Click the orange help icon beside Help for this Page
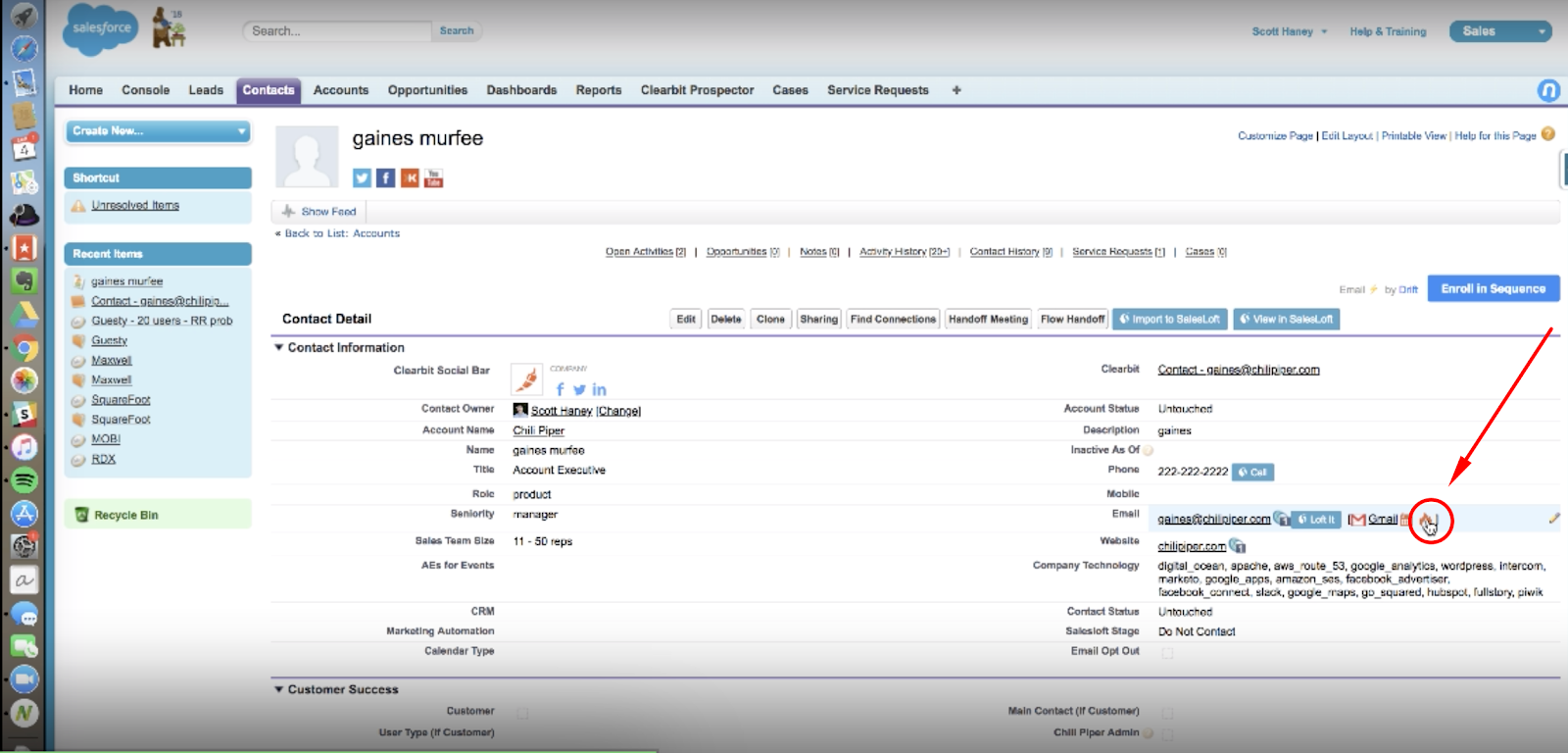This screenshot has height=753, width=1568. (1548, 134)
